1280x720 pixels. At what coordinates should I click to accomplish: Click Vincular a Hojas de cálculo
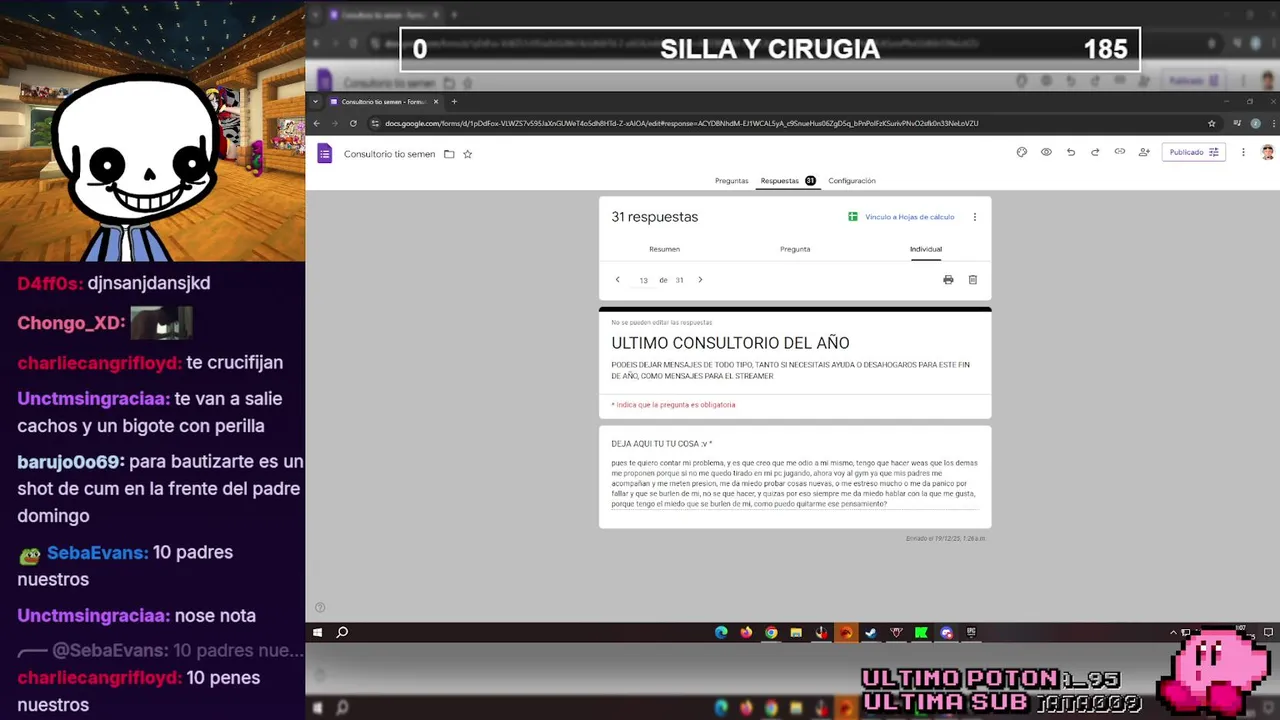901,217
